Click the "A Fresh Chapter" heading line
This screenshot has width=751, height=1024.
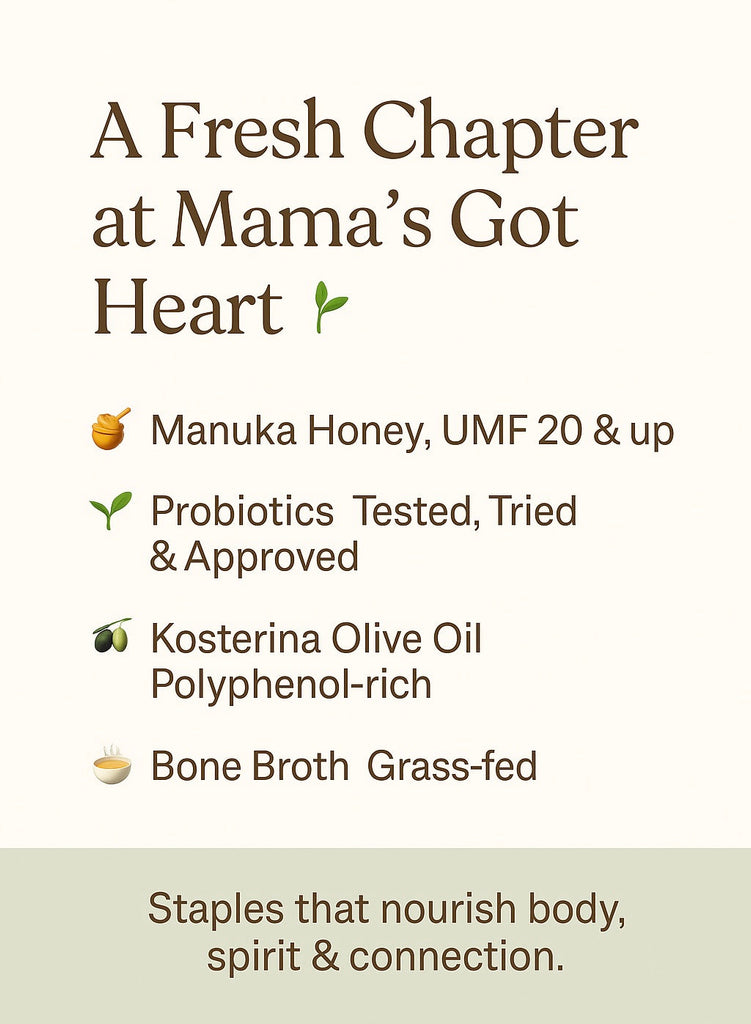364,137
